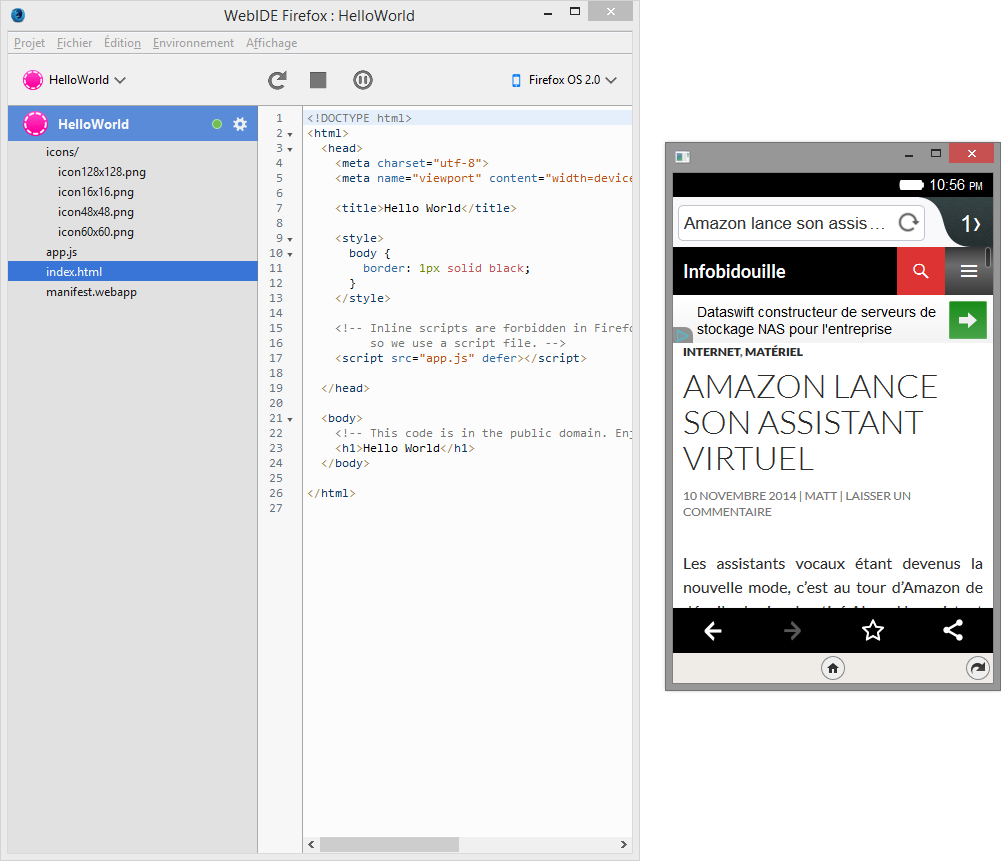Screen dimensions: 1001x861
Task: Open the Fichier menu
Action: 74,43
